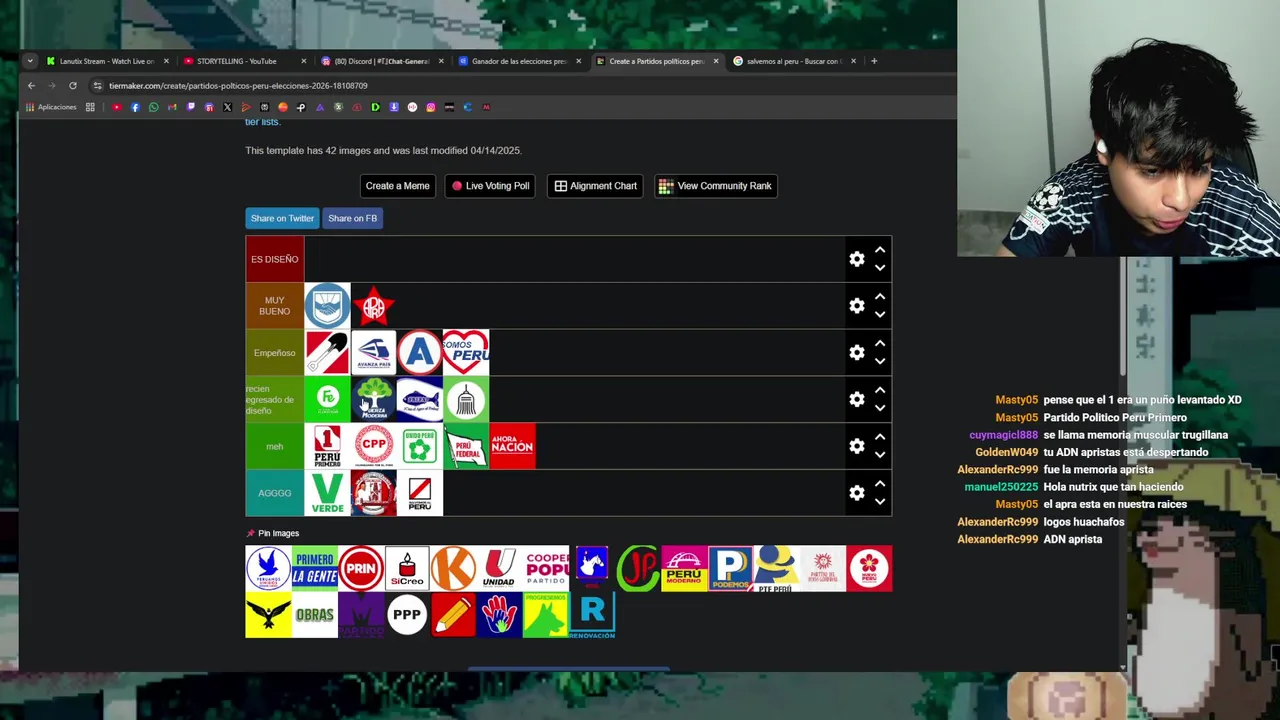Viewport: 1280px width, 720px height.
Task: Move Empeñoso tier down with arrow
Action: (x=880, y=361)
